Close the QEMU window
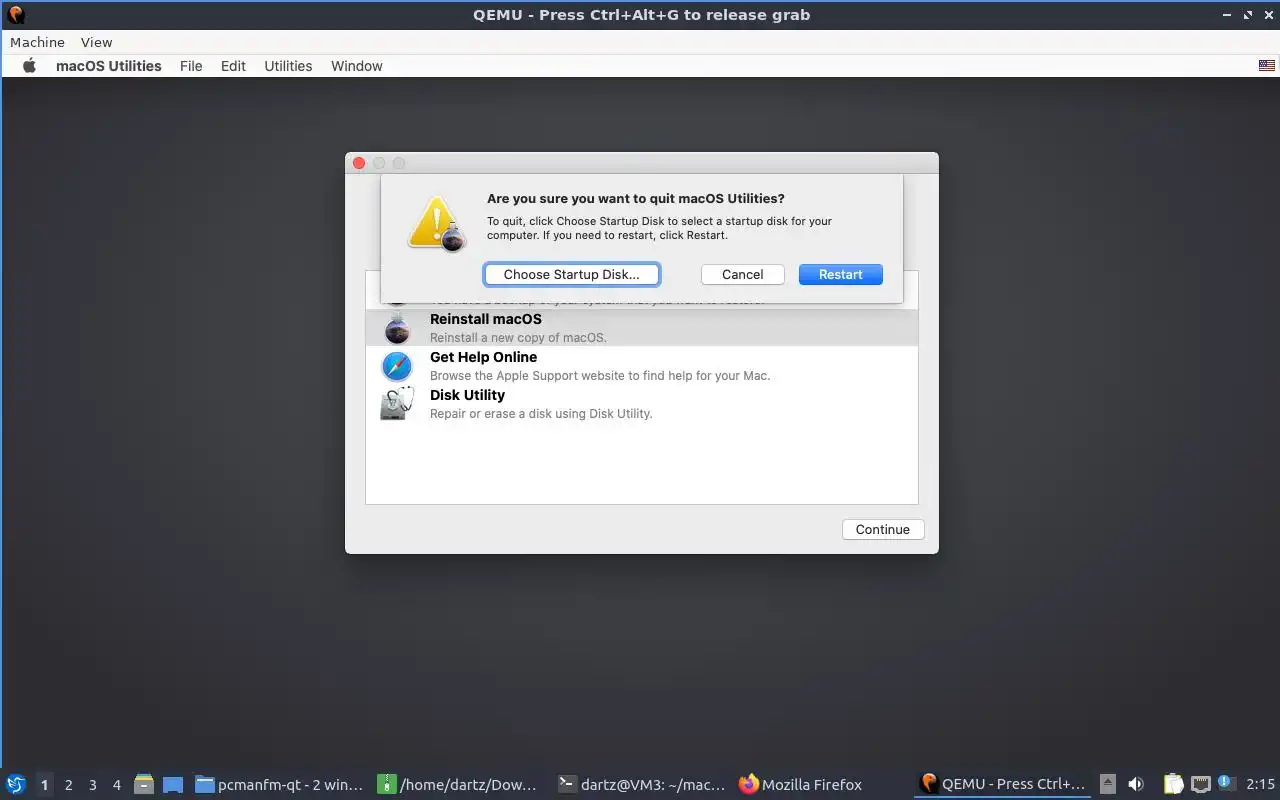This screenshot has height=800, width=1280. click(x=1267, y=15)
